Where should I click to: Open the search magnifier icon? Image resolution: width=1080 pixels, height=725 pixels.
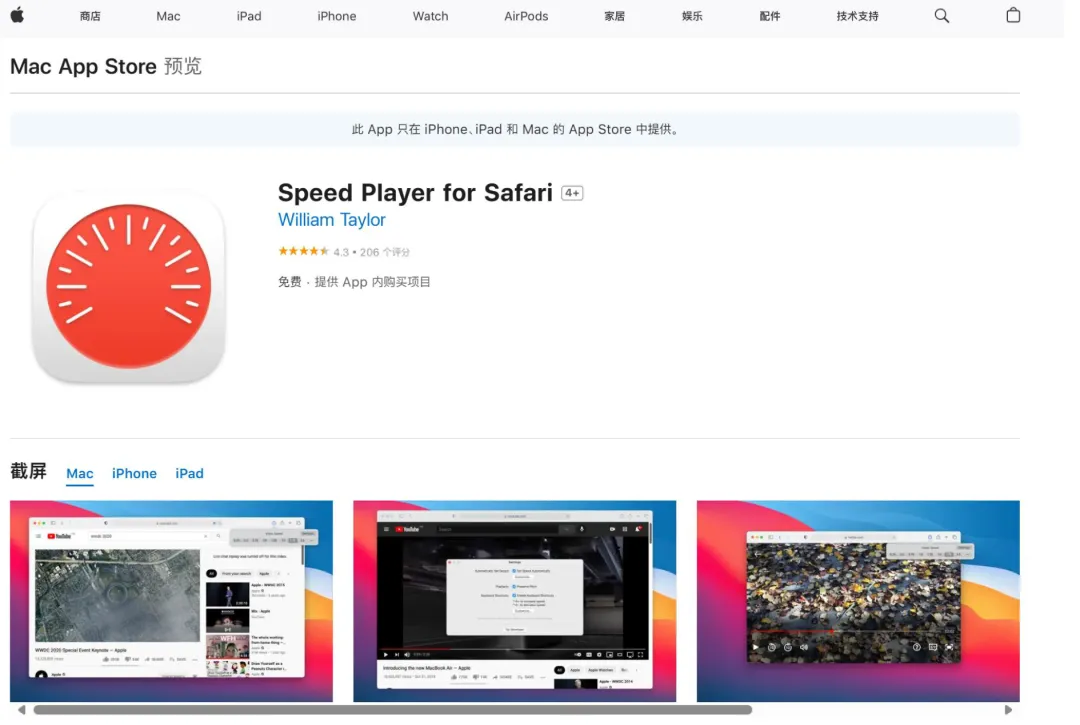[942, 15]
